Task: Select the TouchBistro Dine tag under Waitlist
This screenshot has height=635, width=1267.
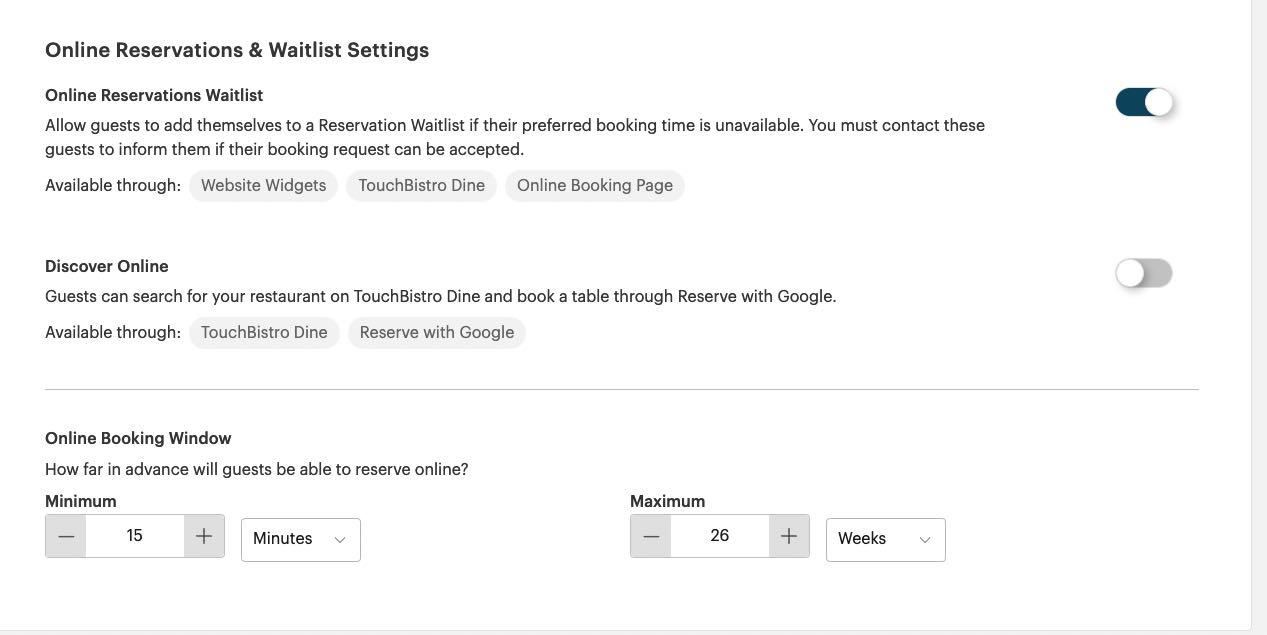Action: point(421,185)
